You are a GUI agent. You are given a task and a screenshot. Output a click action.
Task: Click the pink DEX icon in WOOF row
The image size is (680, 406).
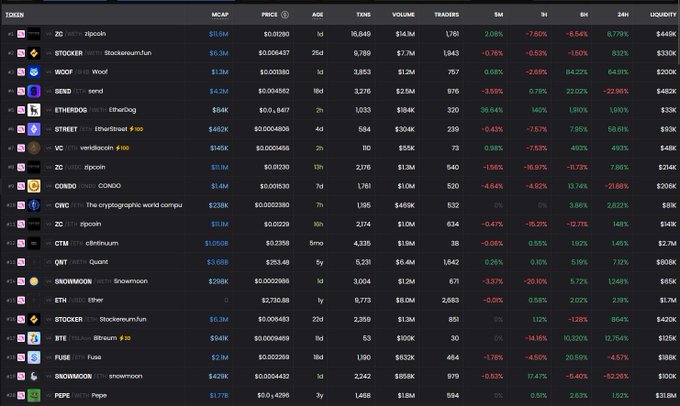point(21,72)
